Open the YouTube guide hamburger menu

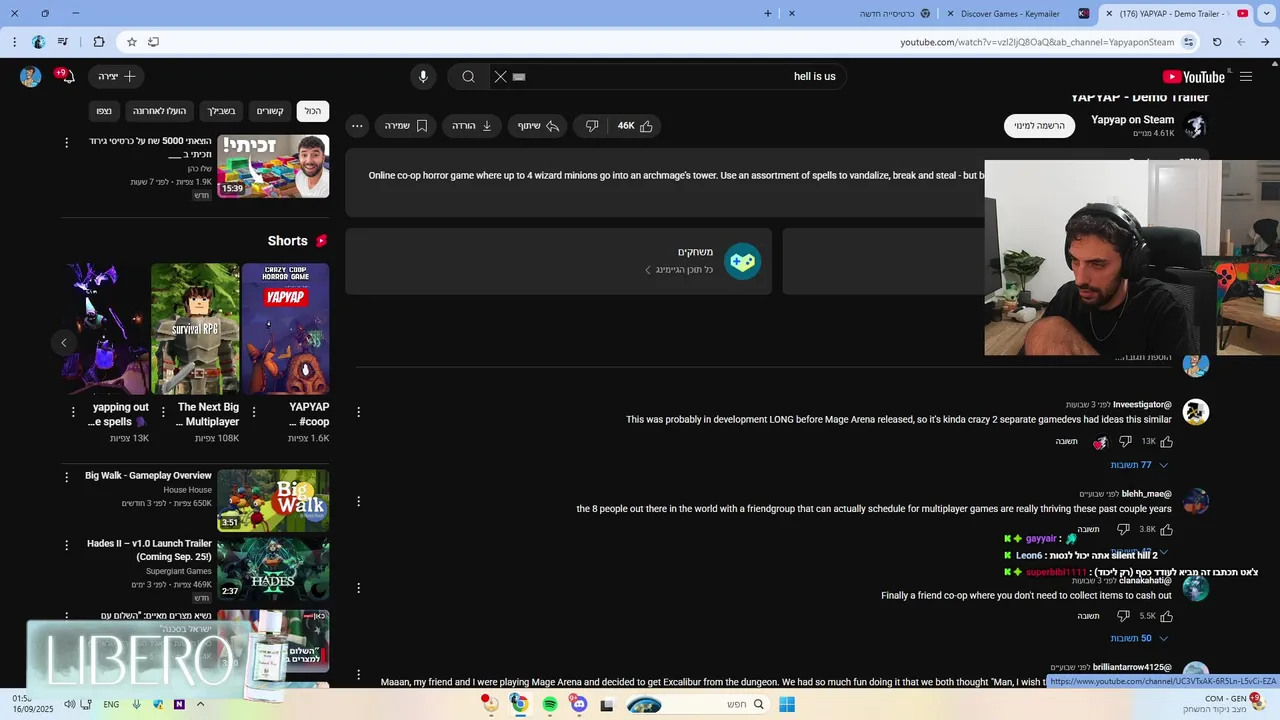[x=1246, y=77]
